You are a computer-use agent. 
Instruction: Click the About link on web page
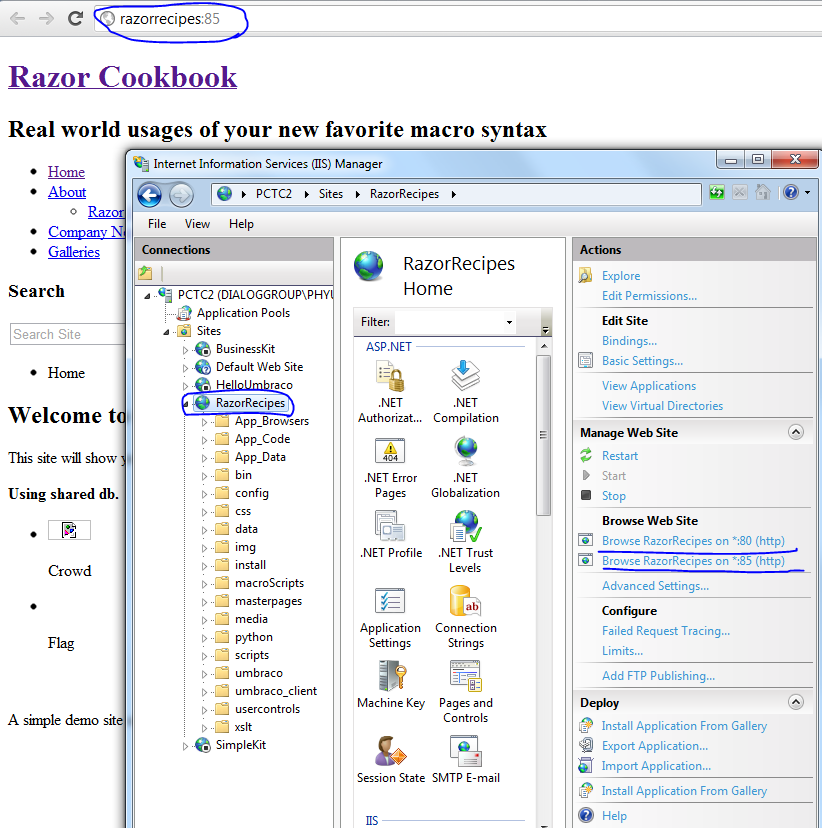coord(67,192)
